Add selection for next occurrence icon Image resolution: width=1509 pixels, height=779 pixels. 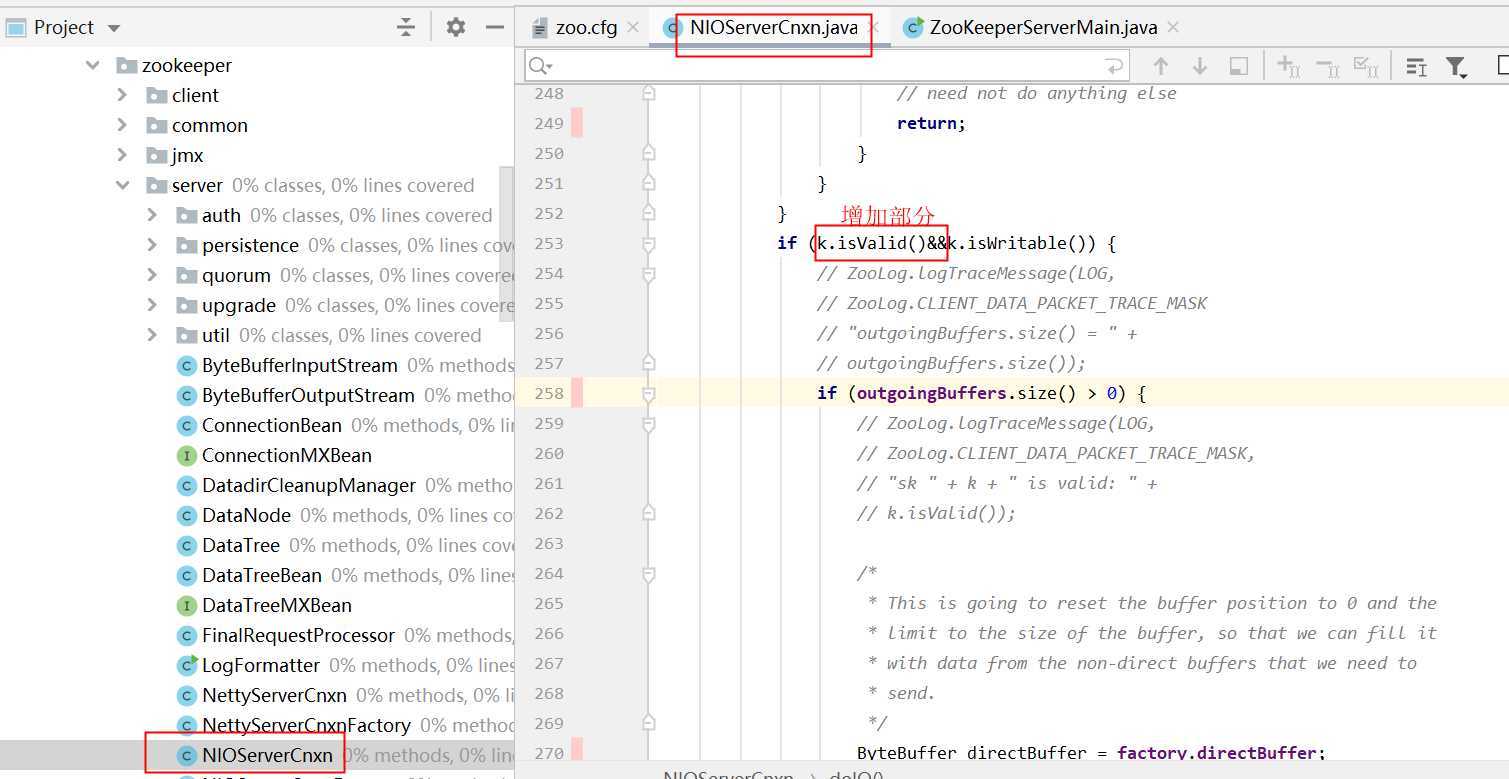point(1289,66)
